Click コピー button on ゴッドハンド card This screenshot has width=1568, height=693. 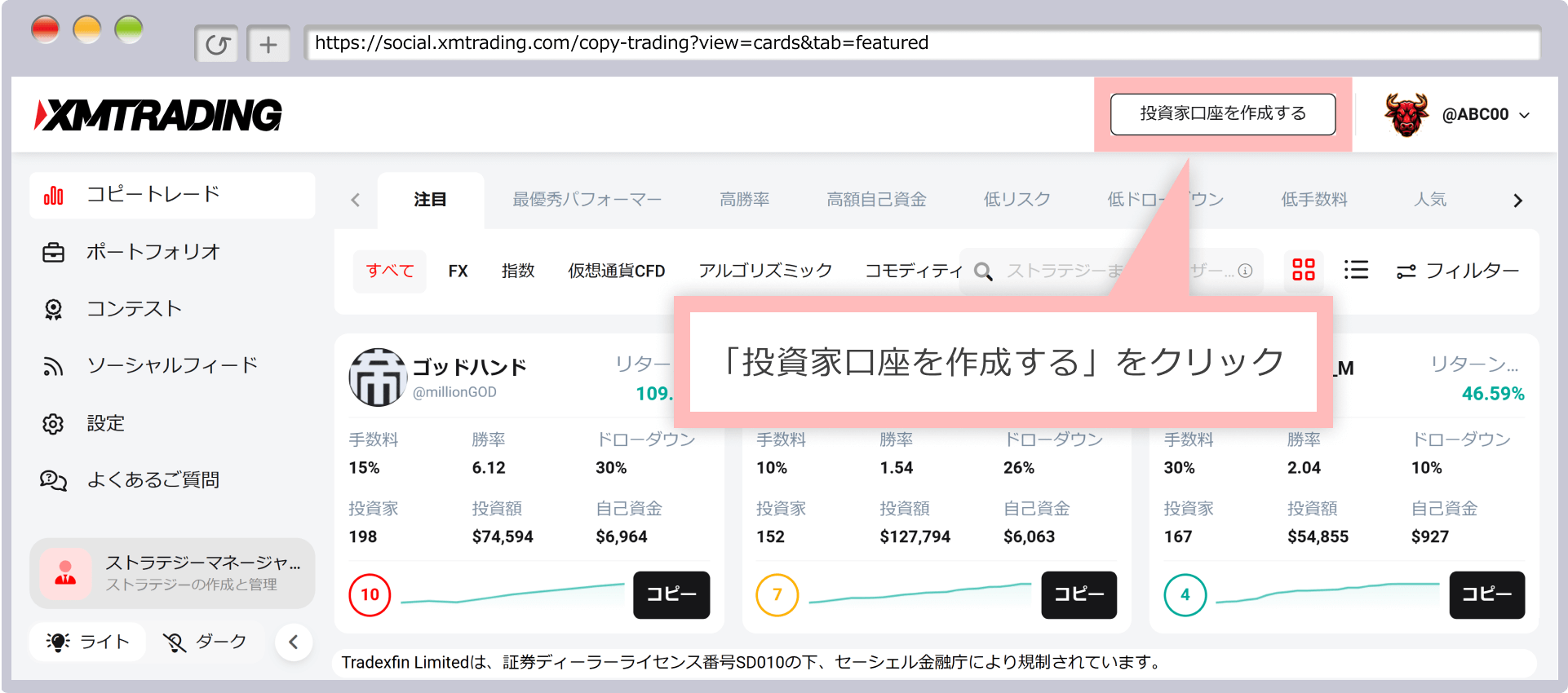[x=671, y=595]
